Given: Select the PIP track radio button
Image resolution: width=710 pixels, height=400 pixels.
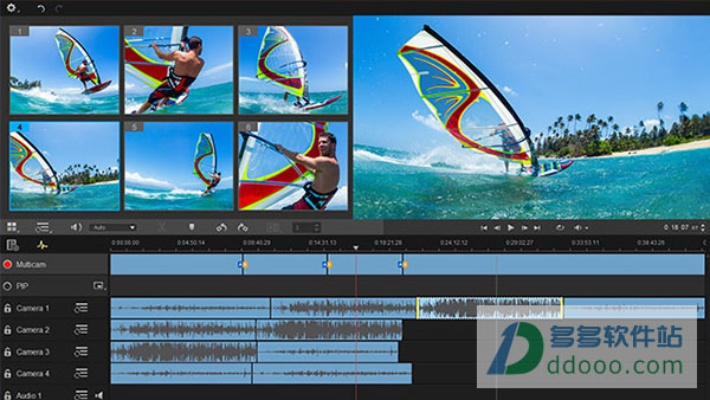Looking at the screenshot, I should pos(7,286).
